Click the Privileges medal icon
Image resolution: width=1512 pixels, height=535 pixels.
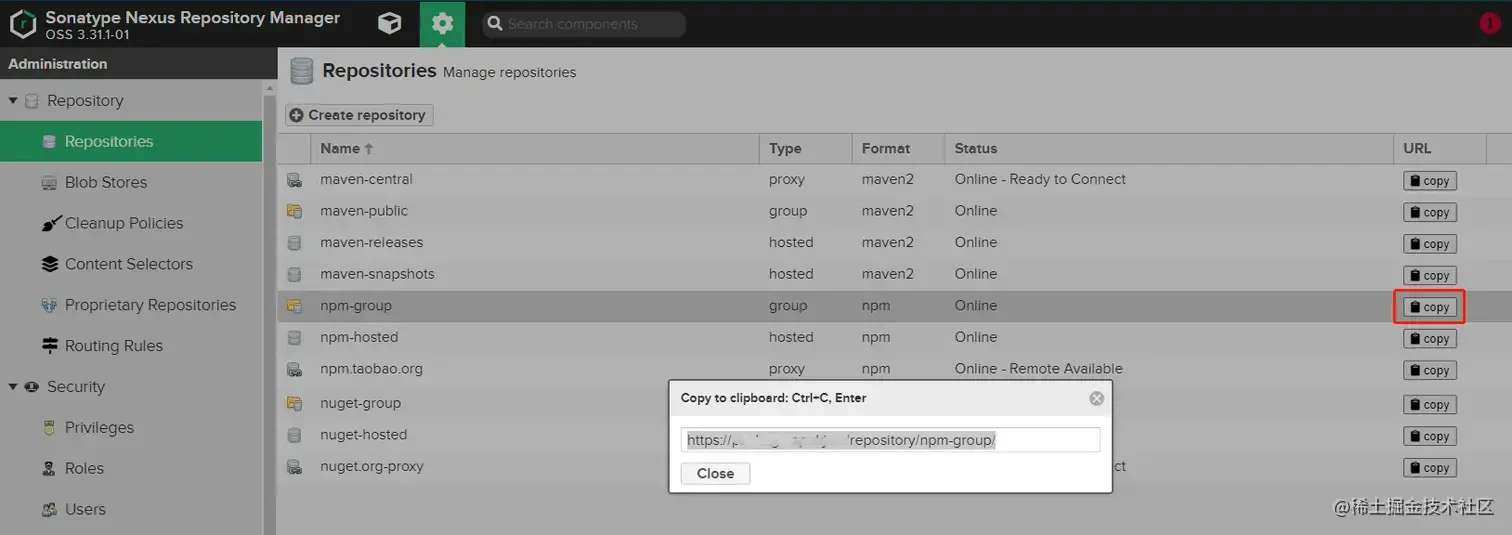click(x=49, y=428)
